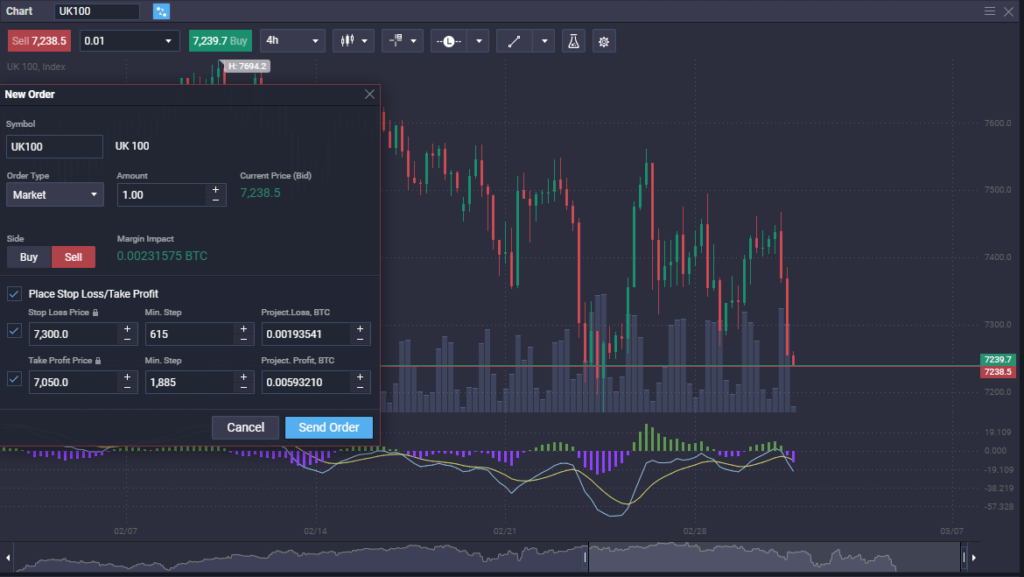
Task: Open the indicators tool icon
Action: point(396,41)
